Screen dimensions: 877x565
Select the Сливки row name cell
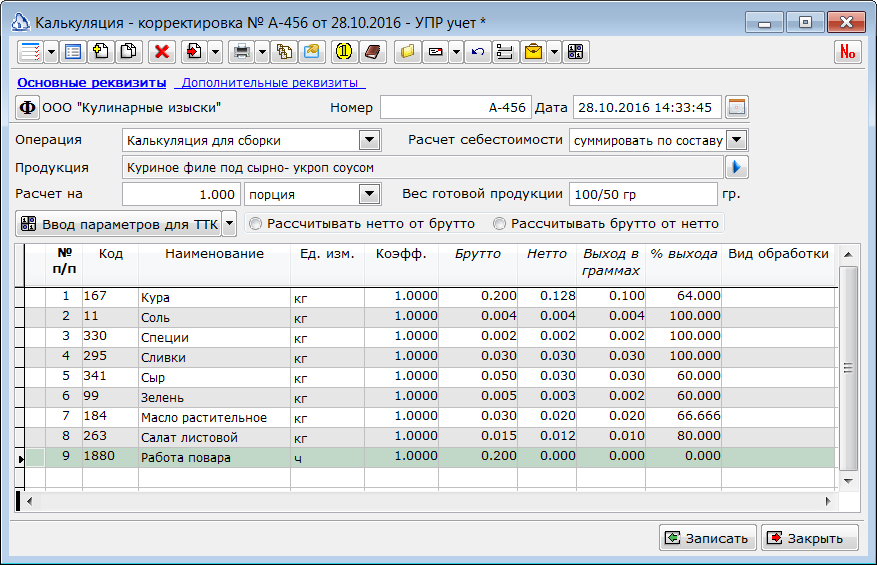click(x=214, y=357)
